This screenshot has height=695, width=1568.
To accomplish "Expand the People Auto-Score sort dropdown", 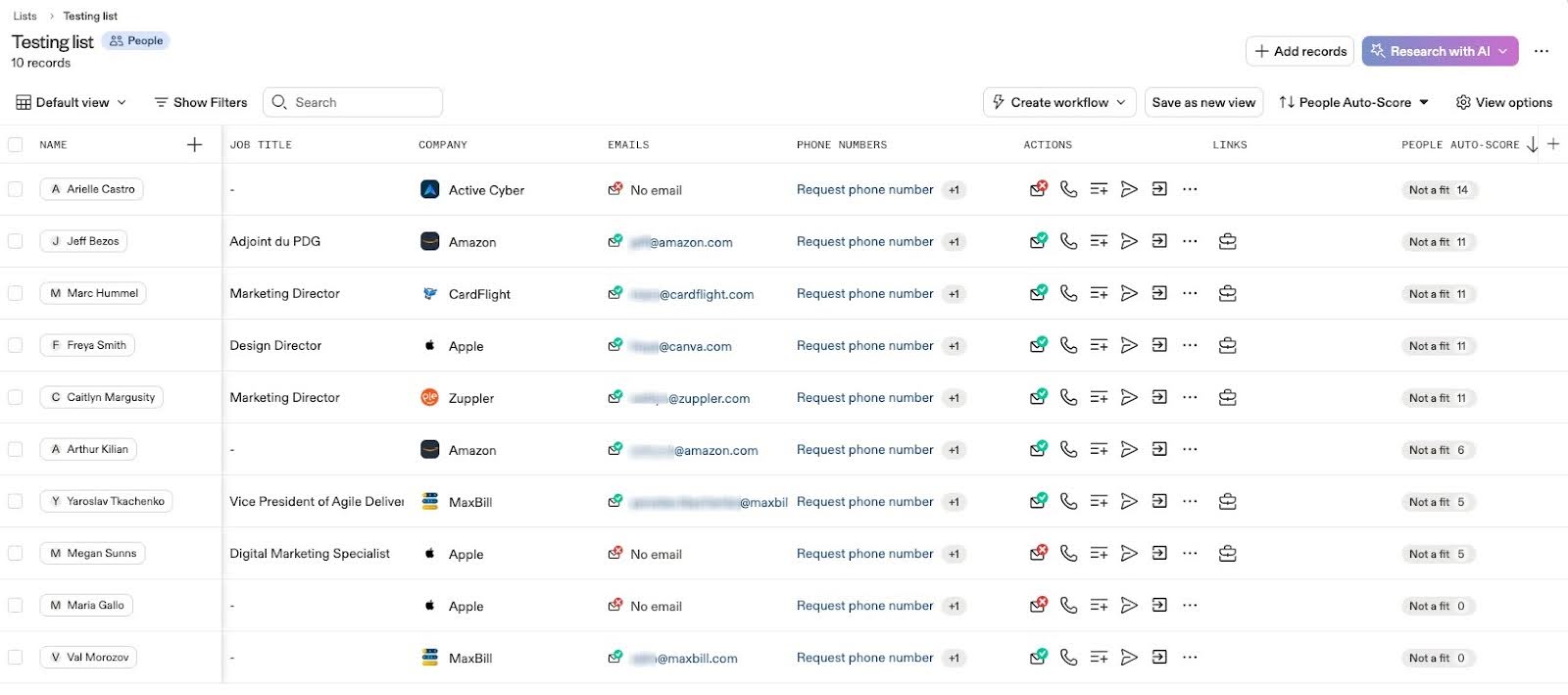I will tap(1353, 102).
